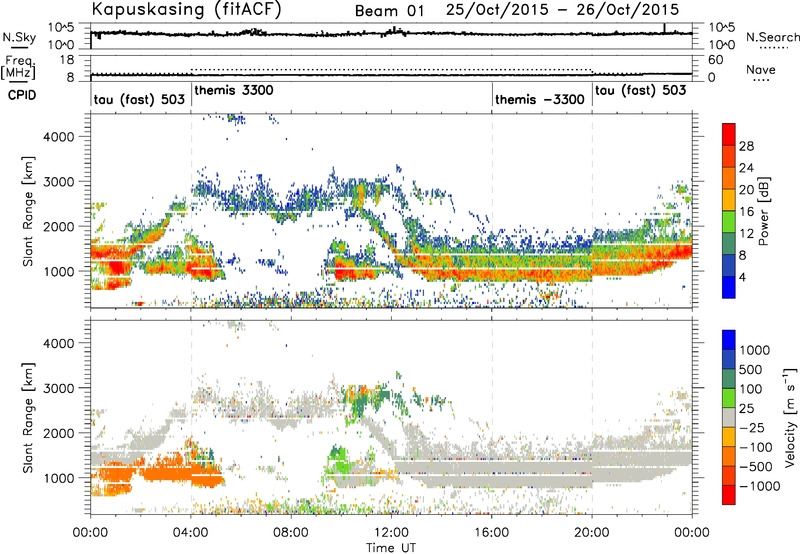Click the 4 label on Power color bar
The height and width of the screenshot is (554, 800).
click(x=743, y=277)
